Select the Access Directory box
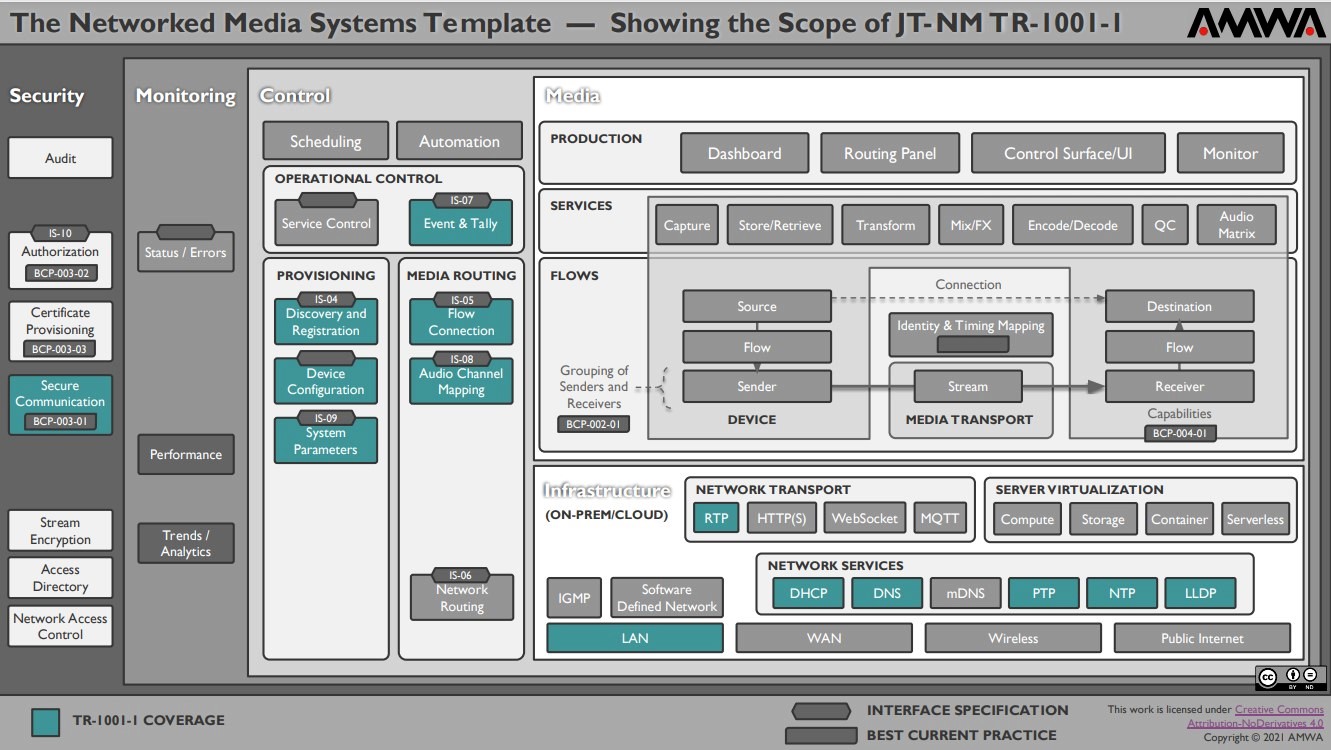1331x750 pixels. 61,578
